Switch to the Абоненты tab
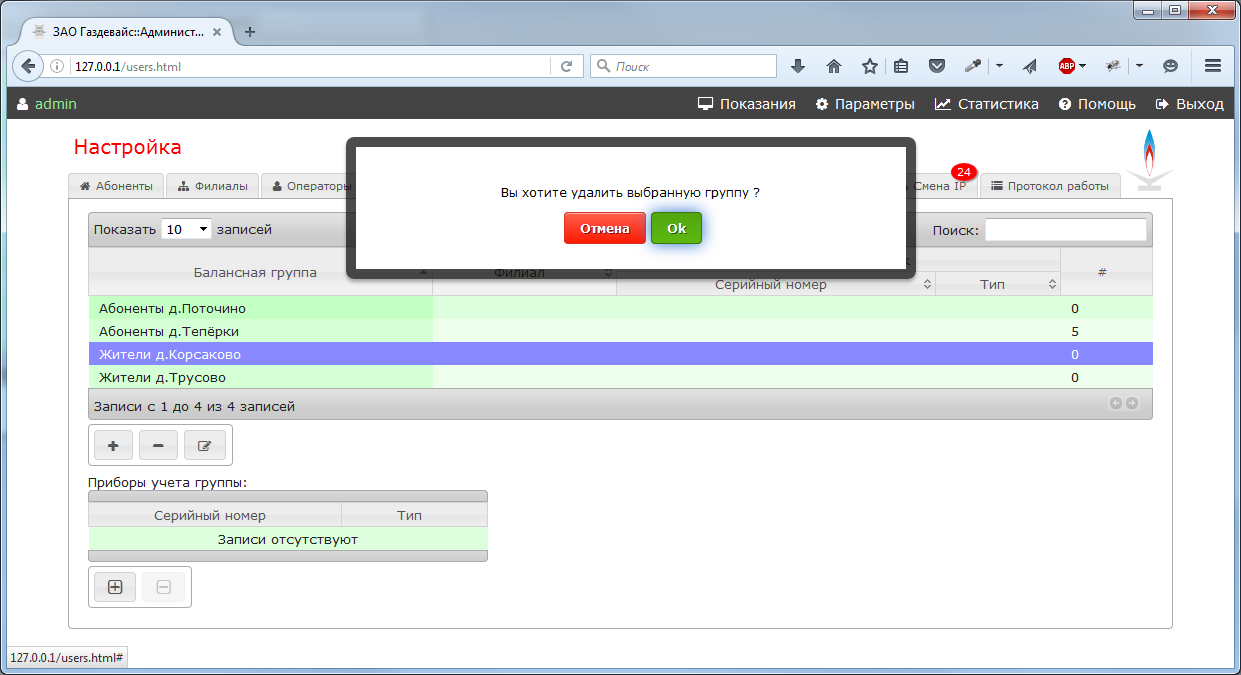Image resolution: width=1241 pixels, height=675 pixels. tap(116, 186)
